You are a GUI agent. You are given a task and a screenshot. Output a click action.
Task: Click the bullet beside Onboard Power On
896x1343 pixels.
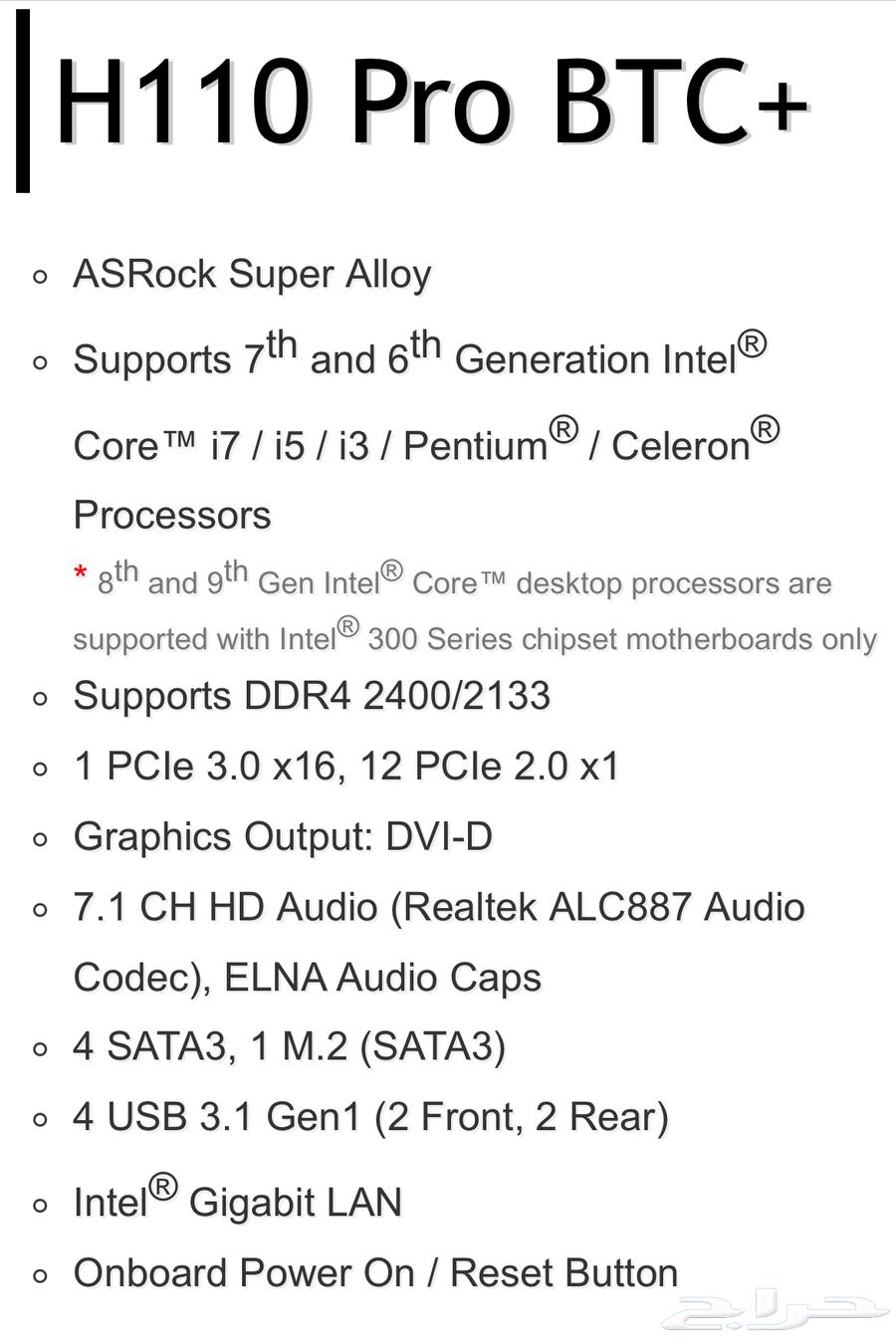pos(41,1276)
